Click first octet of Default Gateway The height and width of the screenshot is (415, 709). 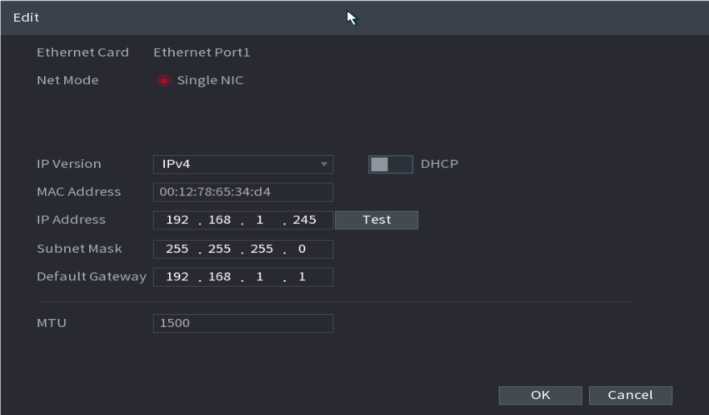click(x=176, y=276)
